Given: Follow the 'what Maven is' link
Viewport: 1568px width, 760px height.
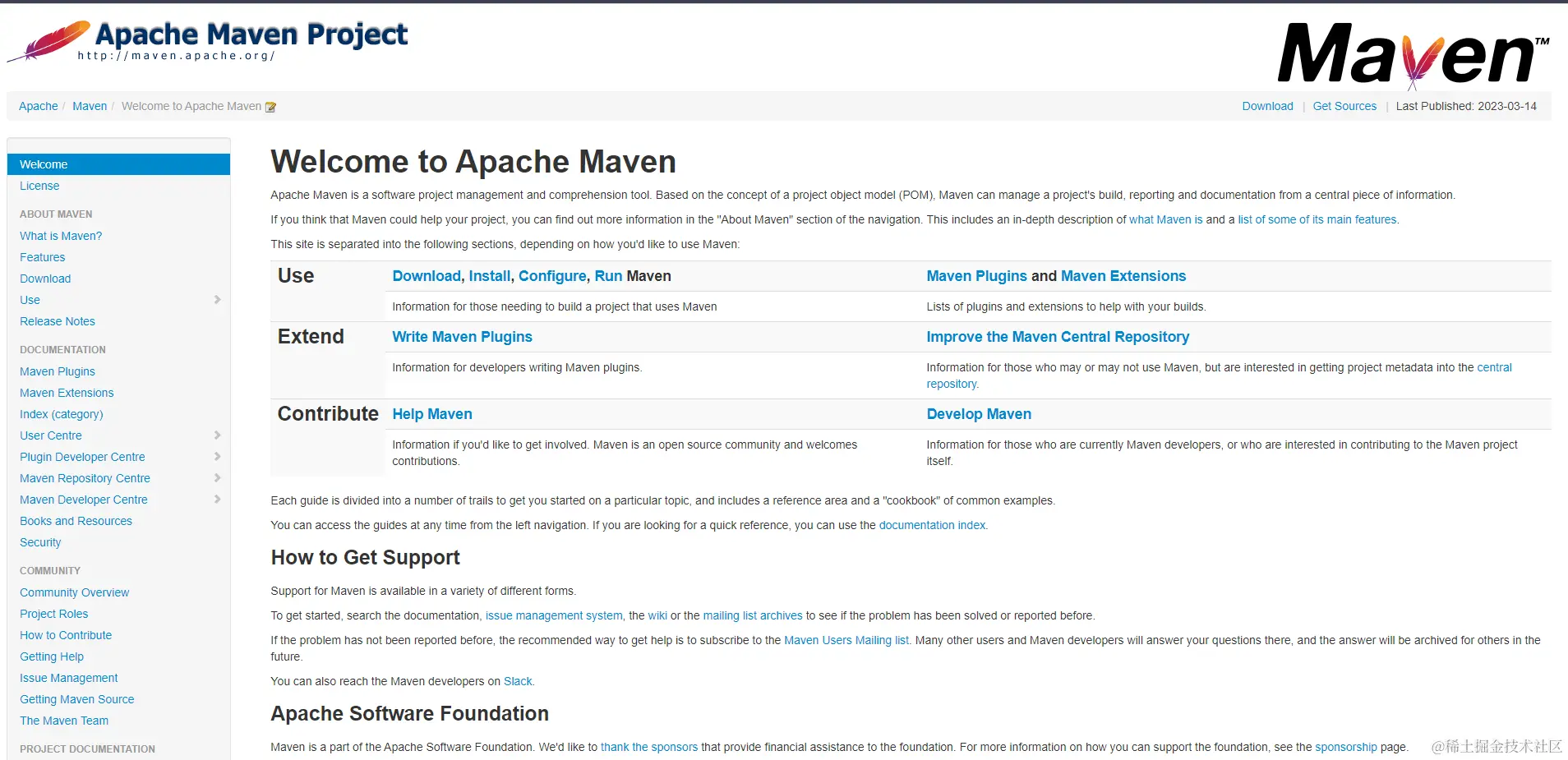Looking at the screenshot, I should (1165, 219).
